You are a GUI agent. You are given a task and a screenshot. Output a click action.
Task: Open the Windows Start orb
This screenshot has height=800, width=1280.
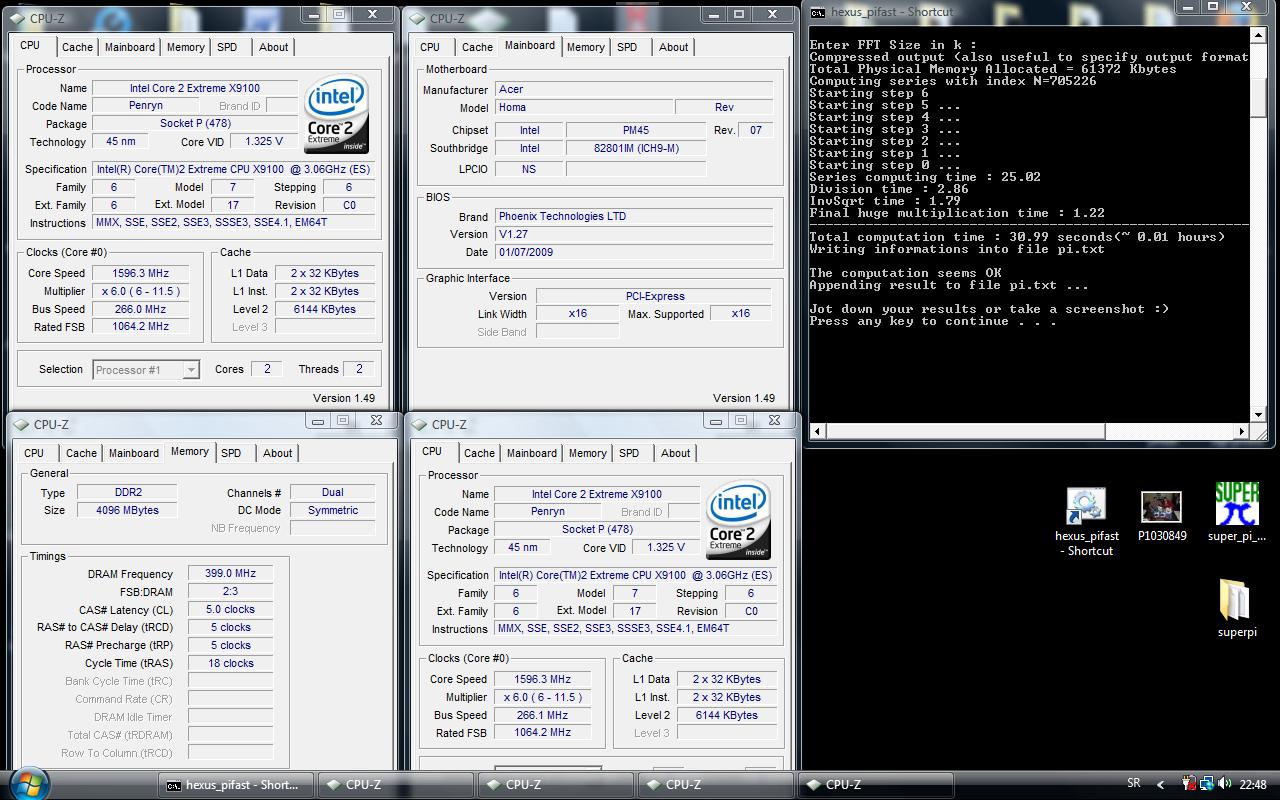27,784
